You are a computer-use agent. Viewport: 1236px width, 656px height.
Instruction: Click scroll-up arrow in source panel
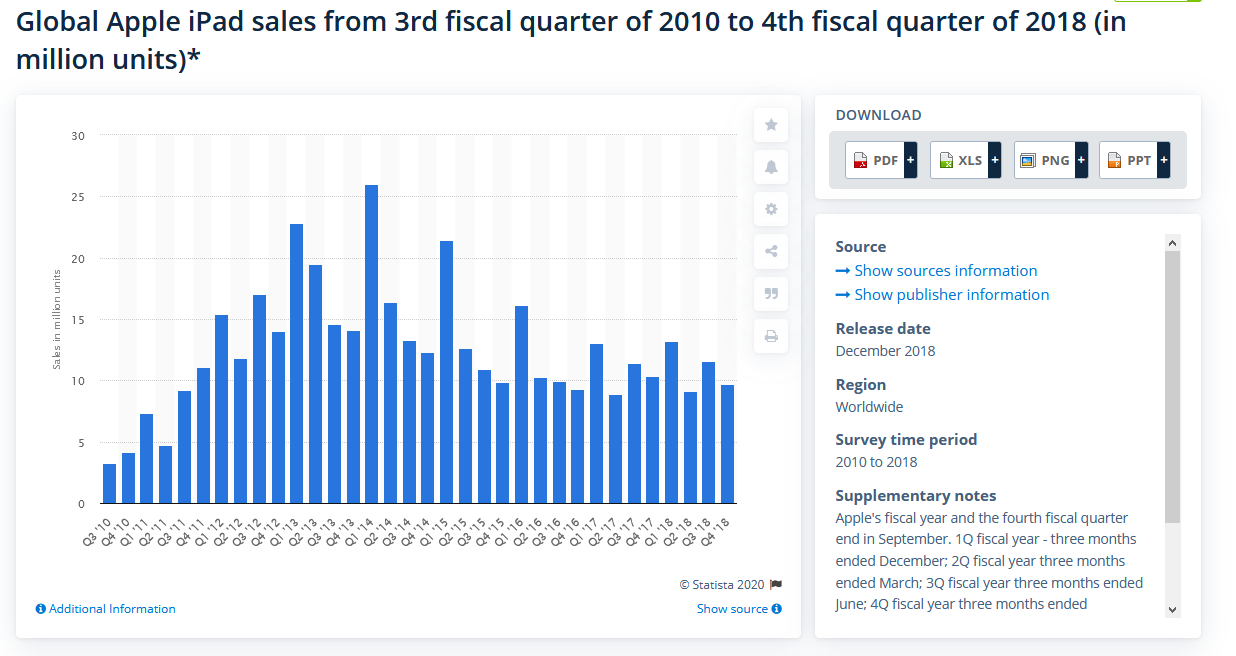pos(1173,242)
